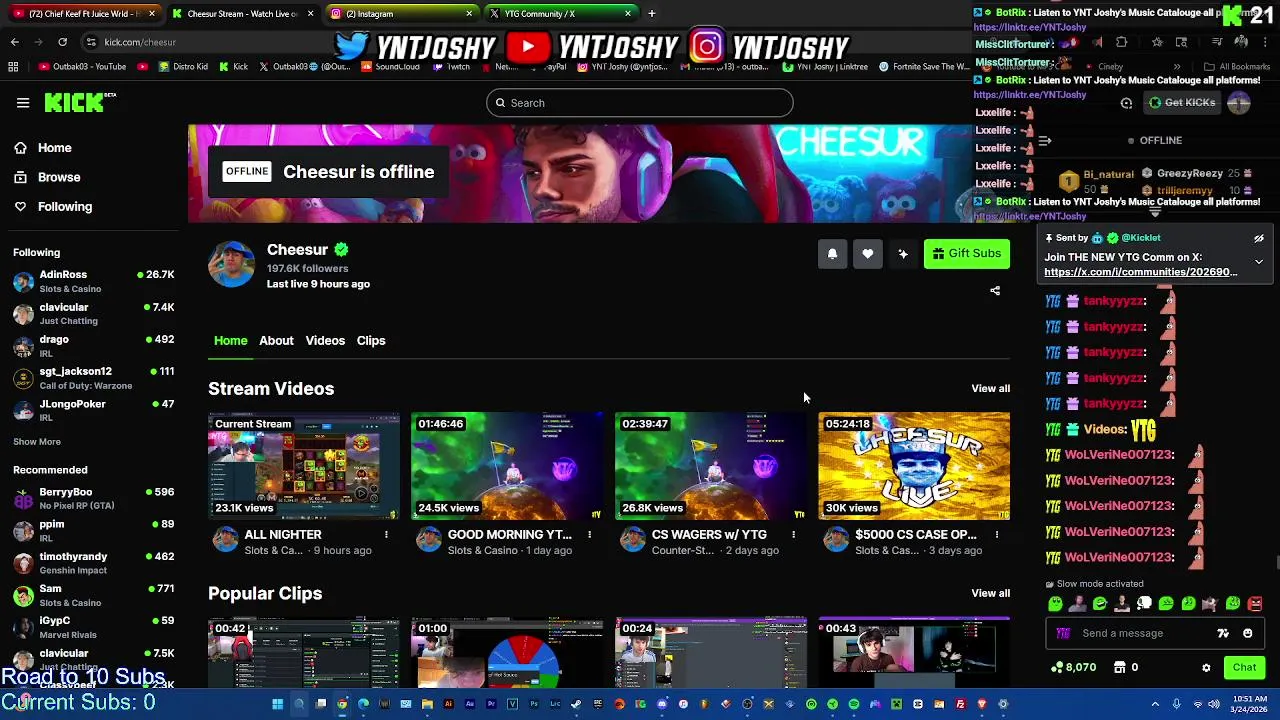
Task: Click the 7TV icon in message box
Action: coord(1223,633)
